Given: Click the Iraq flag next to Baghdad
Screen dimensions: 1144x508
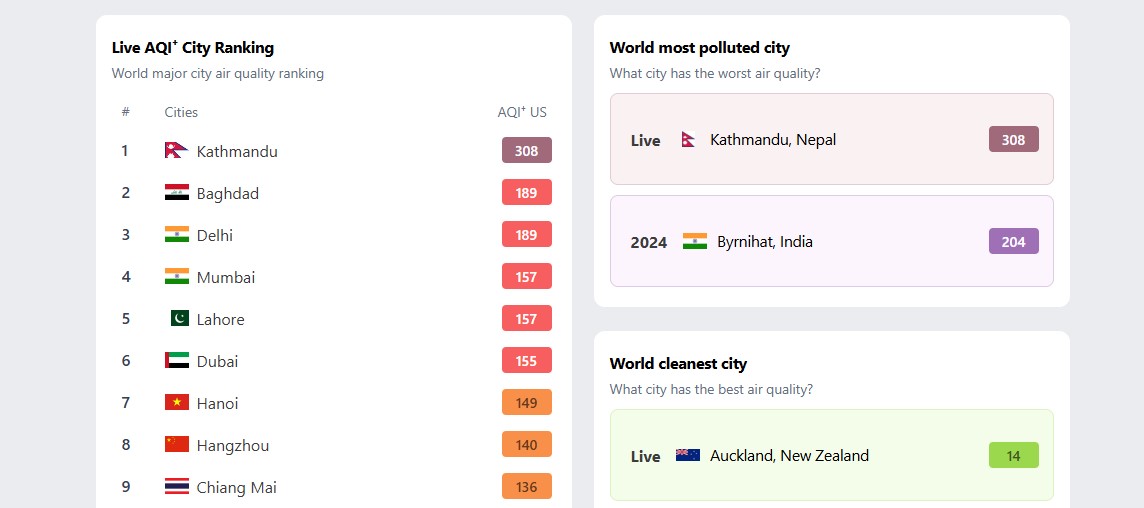Looking at the screenshot, I should [176, 193].
